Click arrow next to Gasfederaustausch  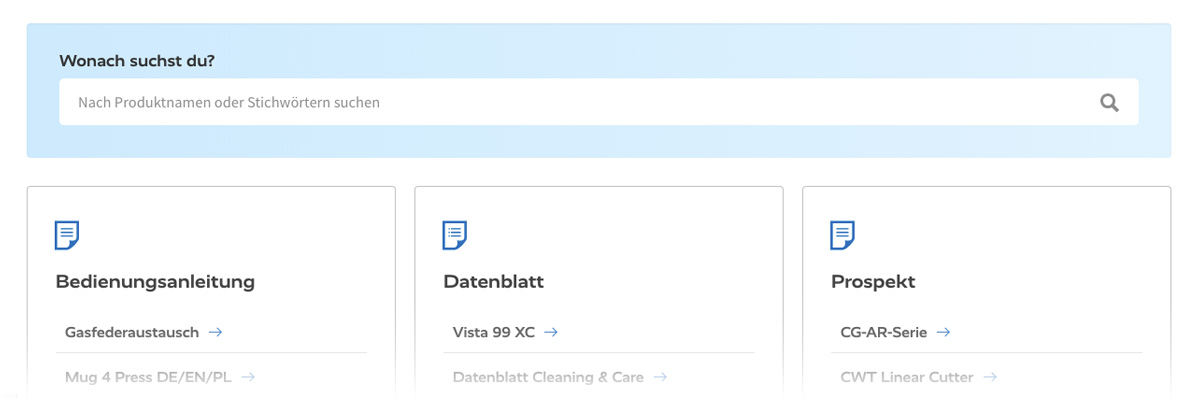tap(215, 332)
